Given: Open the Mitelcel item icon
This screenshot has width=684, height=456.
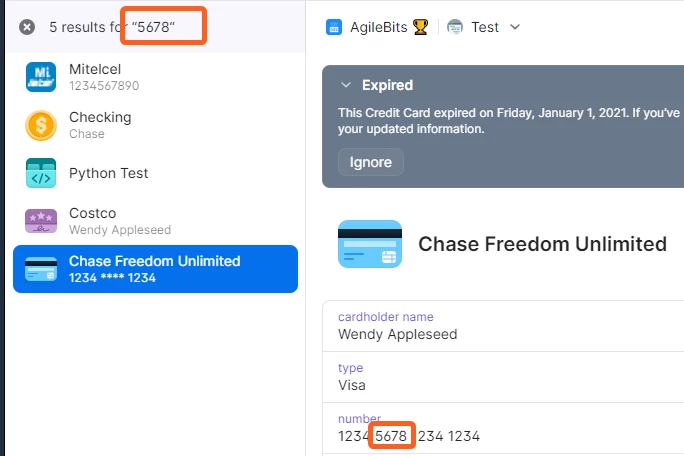Looking at the screenshot, I should tap(41, 77).
